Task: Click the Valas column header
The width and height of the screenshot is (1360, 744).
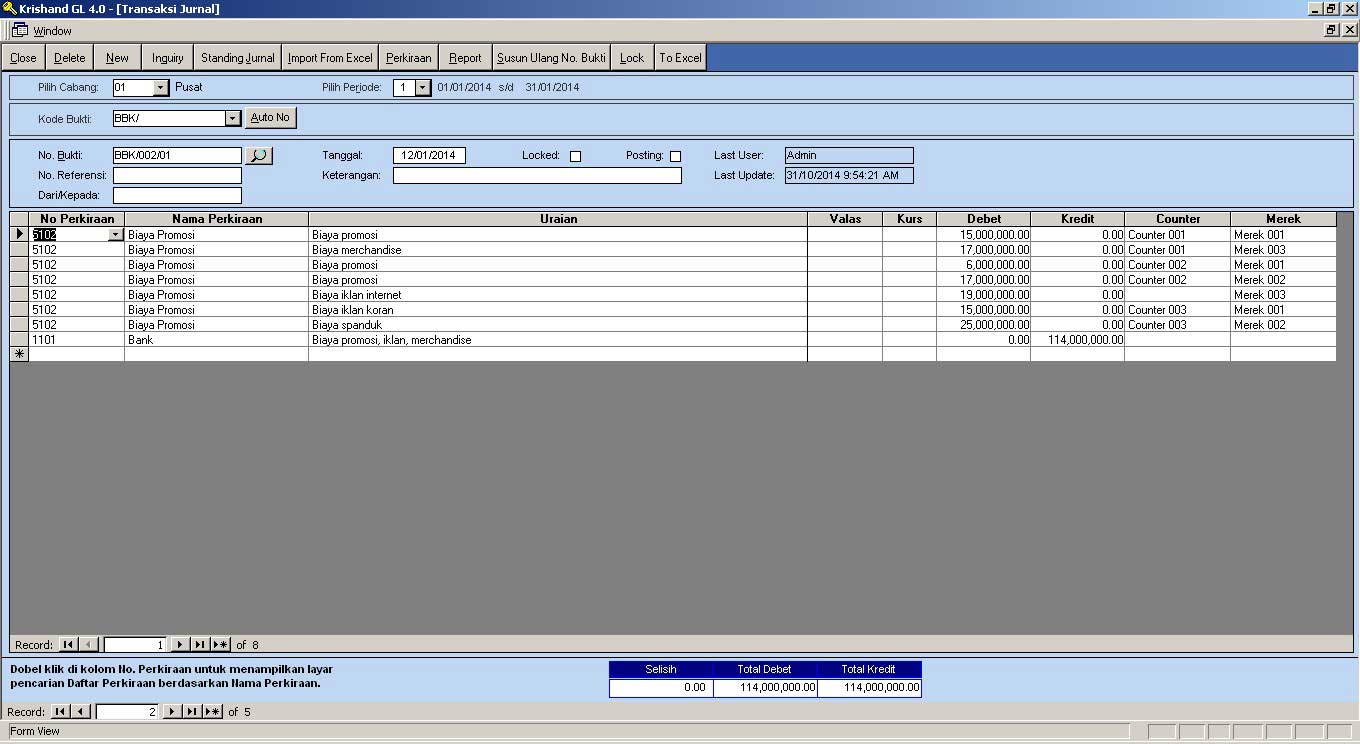Action: point(845,219)
